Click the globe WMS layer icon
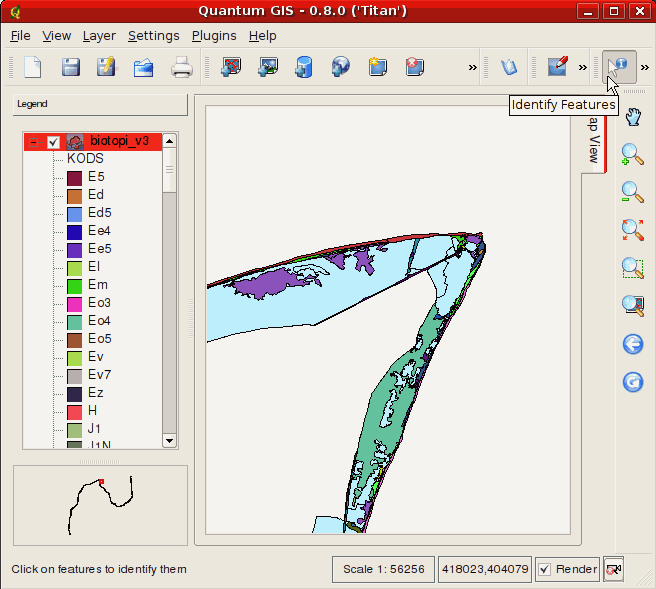This screenshot has width=656, height=589. (x=341, y=67)
